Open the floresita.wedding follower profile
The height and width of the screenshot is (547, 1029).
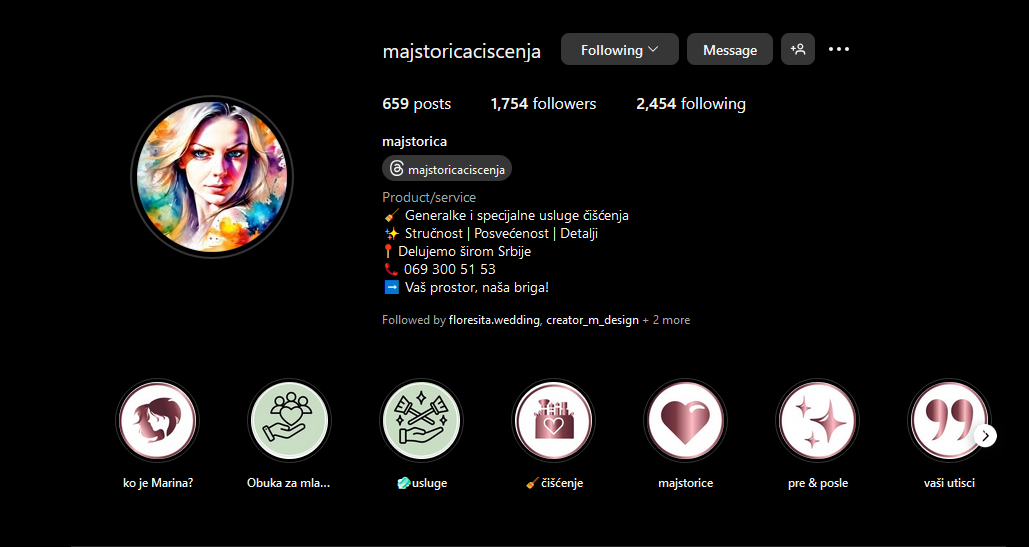495,320
